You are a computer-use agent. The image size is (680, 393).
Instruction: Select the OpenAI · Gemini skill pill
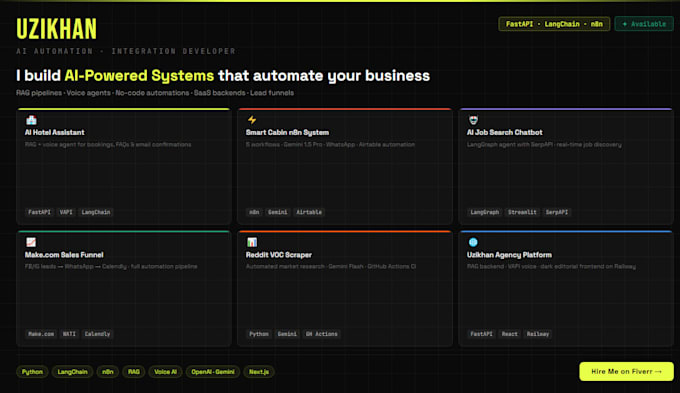212,372
